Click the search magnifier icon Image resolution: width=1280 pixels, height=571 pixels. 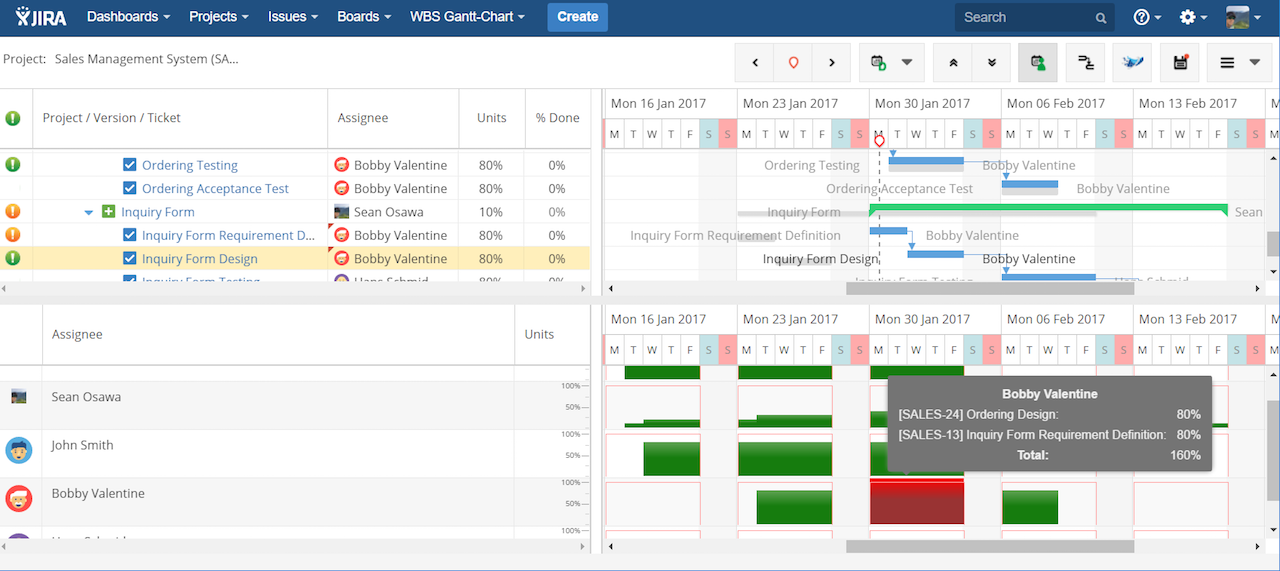pos(1101,18)
